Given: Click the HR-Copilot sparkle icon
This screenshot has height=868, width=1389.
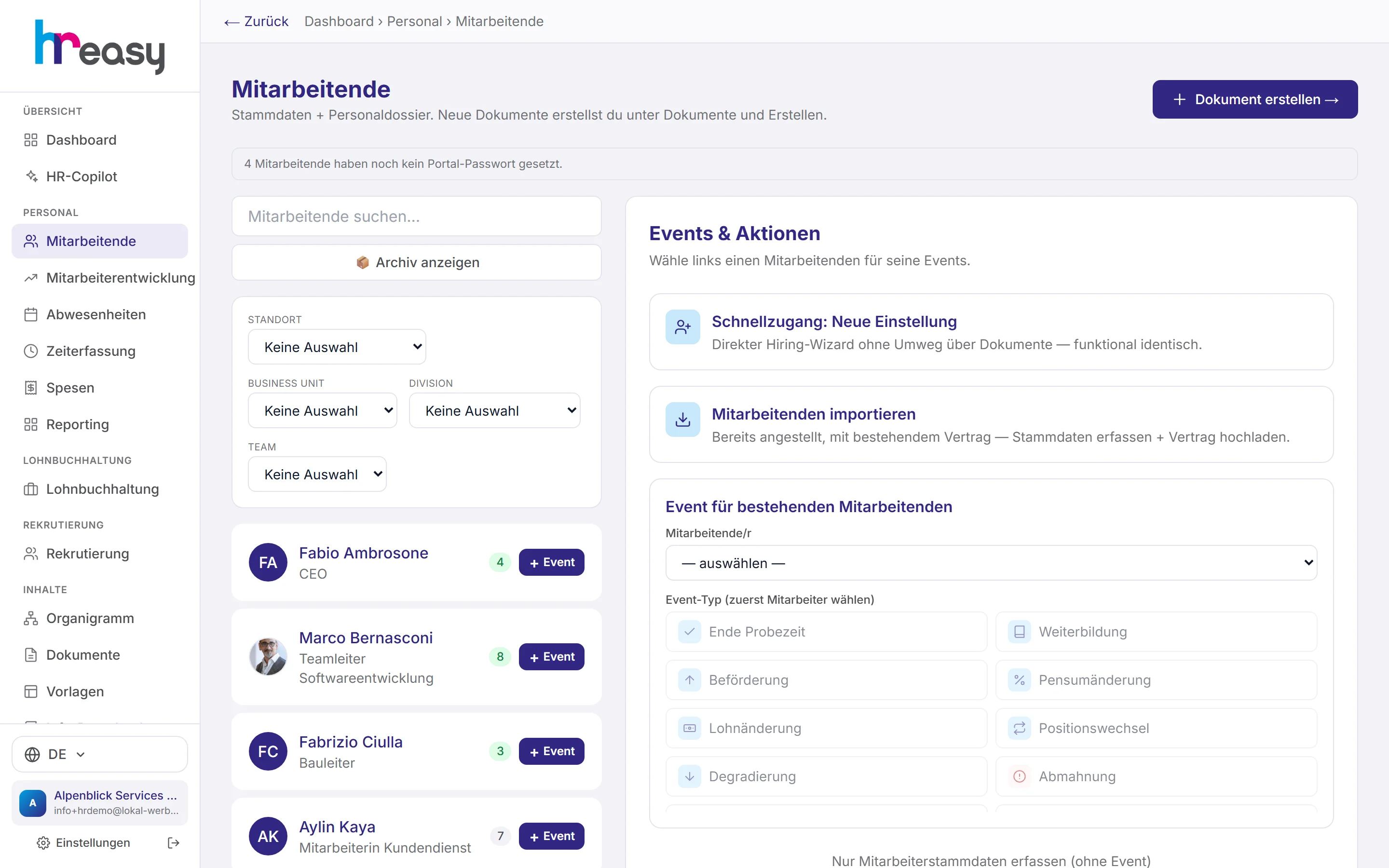Looking at the screenshot, I should 31,176.
